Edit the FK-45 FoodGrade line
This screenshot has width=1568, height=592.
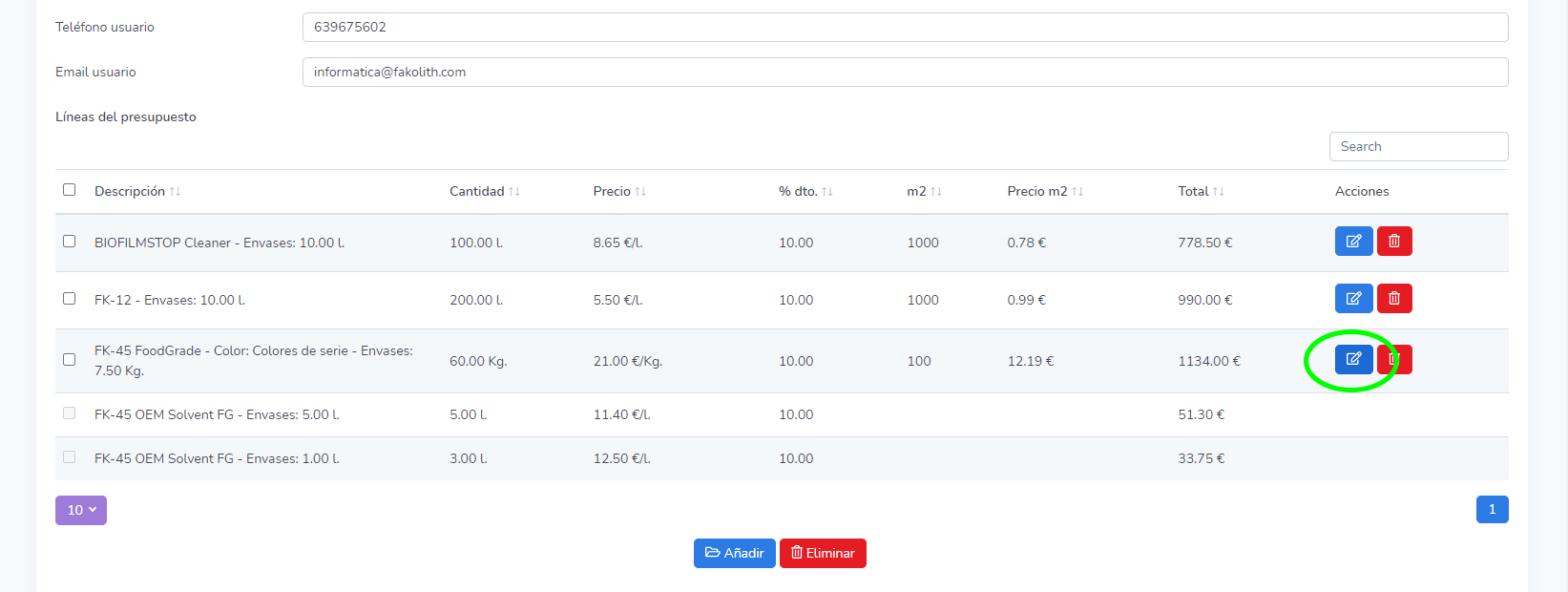point(1352,359)
